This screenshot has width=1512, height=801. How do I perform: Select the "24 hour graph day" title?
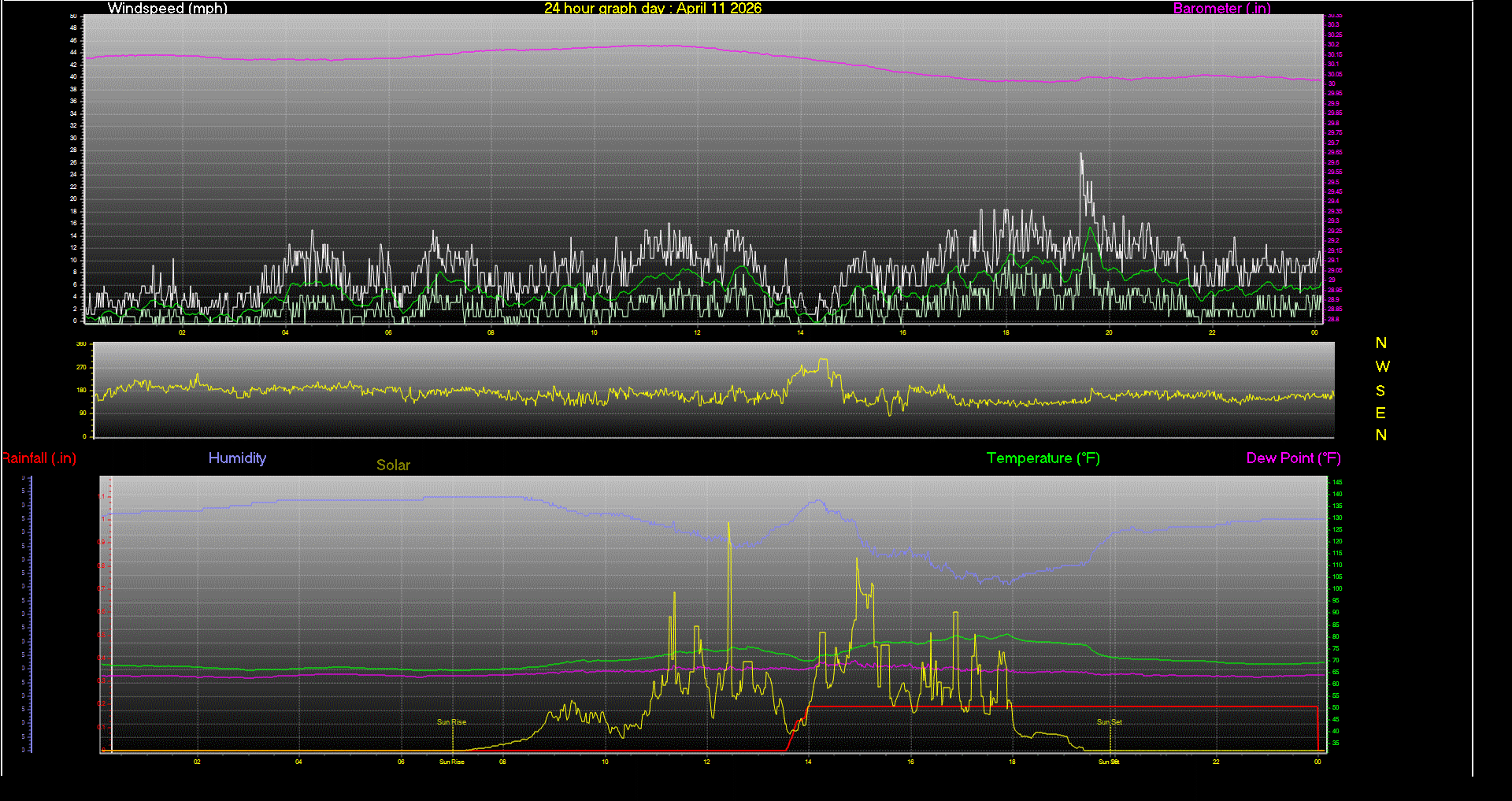point(652,9)
